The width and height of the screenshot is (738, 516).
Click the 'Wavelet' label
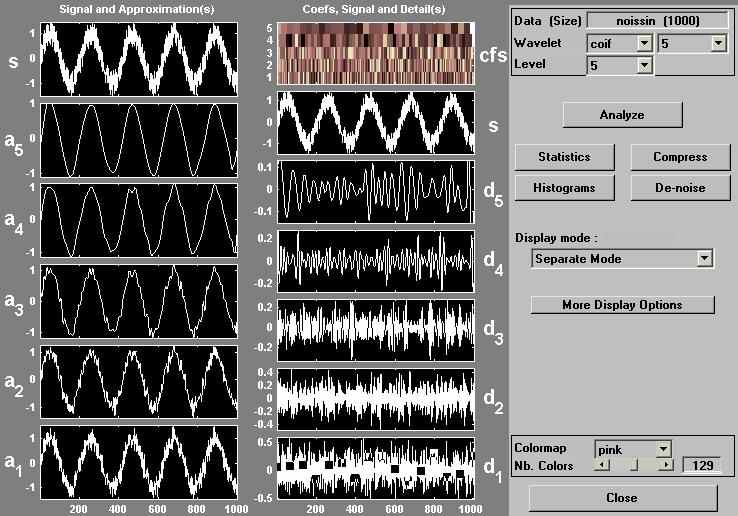click(537, 43)
